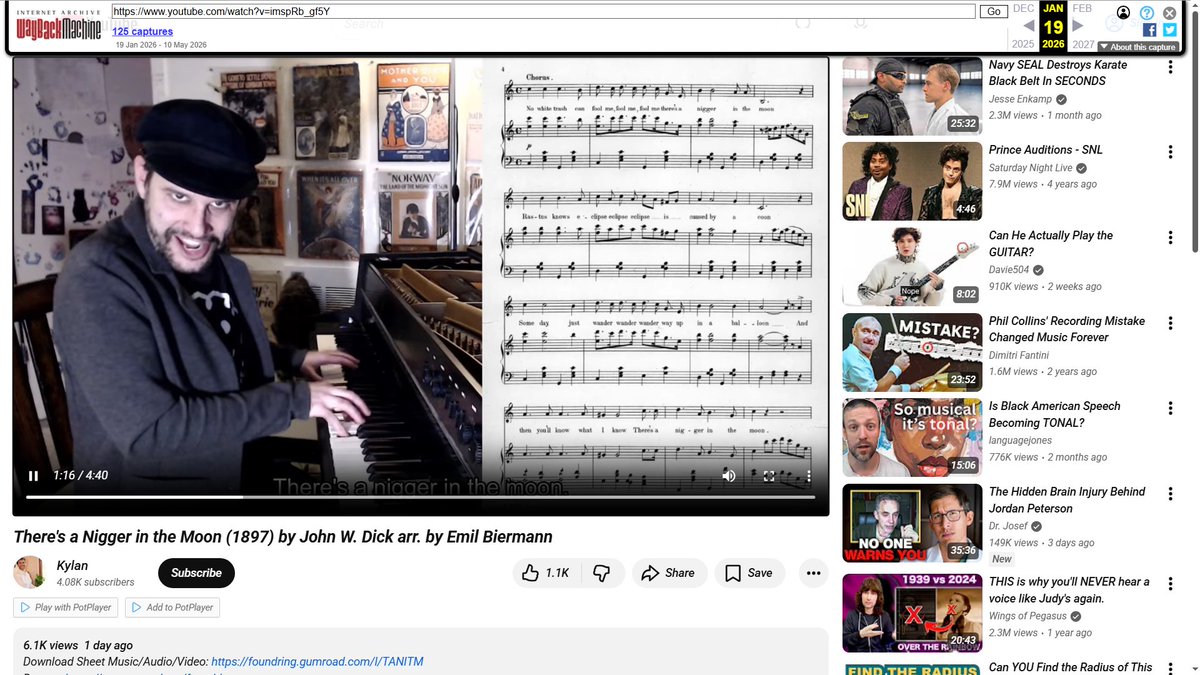Screen dimensions: 1200x675
Task: Click the Go button next to URL
Action: click(x=993, y=11)
